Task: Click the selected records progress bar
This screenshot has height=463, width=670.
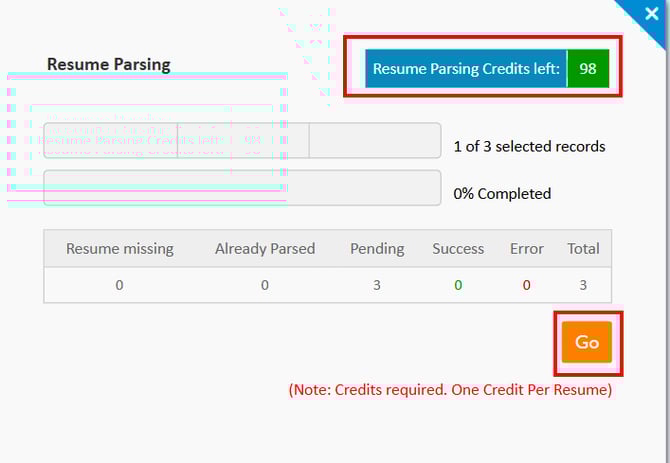Action: [x=242, y=141]
